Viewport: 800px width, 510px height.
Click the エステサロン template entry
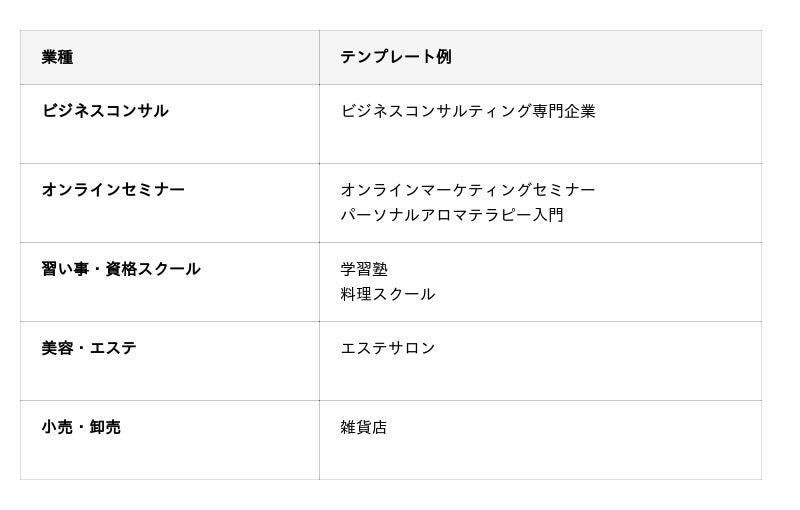[388, 348]
